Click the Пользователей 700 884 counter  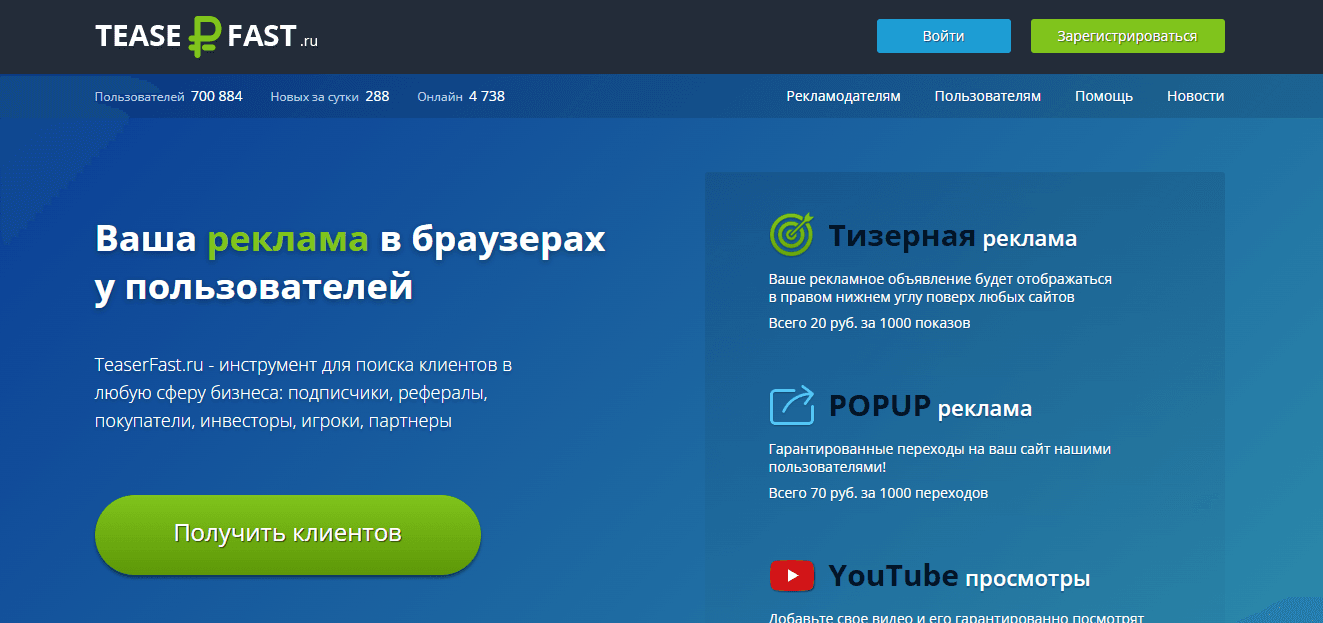pos(168,96)
